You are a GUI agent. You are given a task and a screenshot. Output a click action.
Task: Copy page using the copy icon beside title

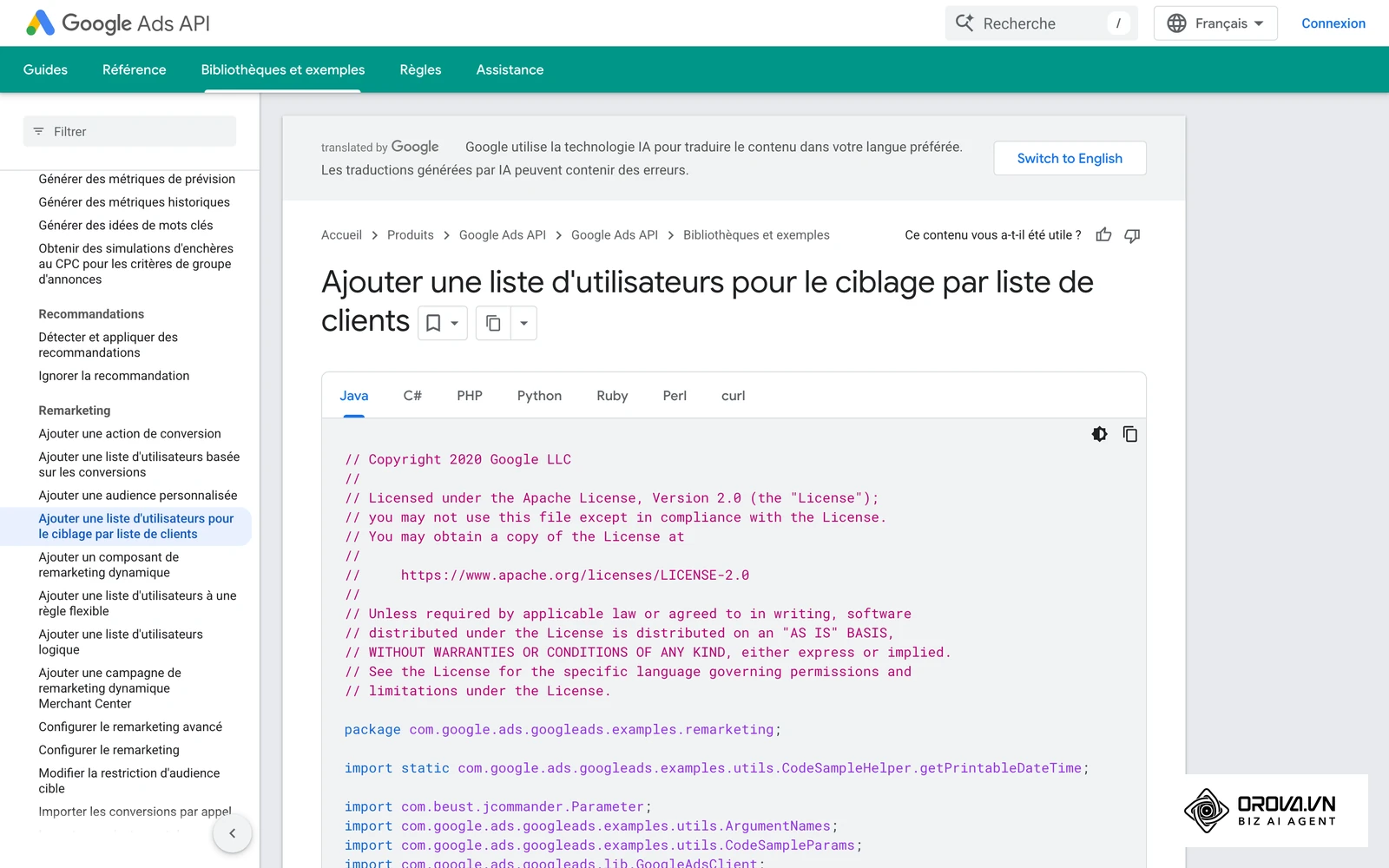click(x=493, y=323)
